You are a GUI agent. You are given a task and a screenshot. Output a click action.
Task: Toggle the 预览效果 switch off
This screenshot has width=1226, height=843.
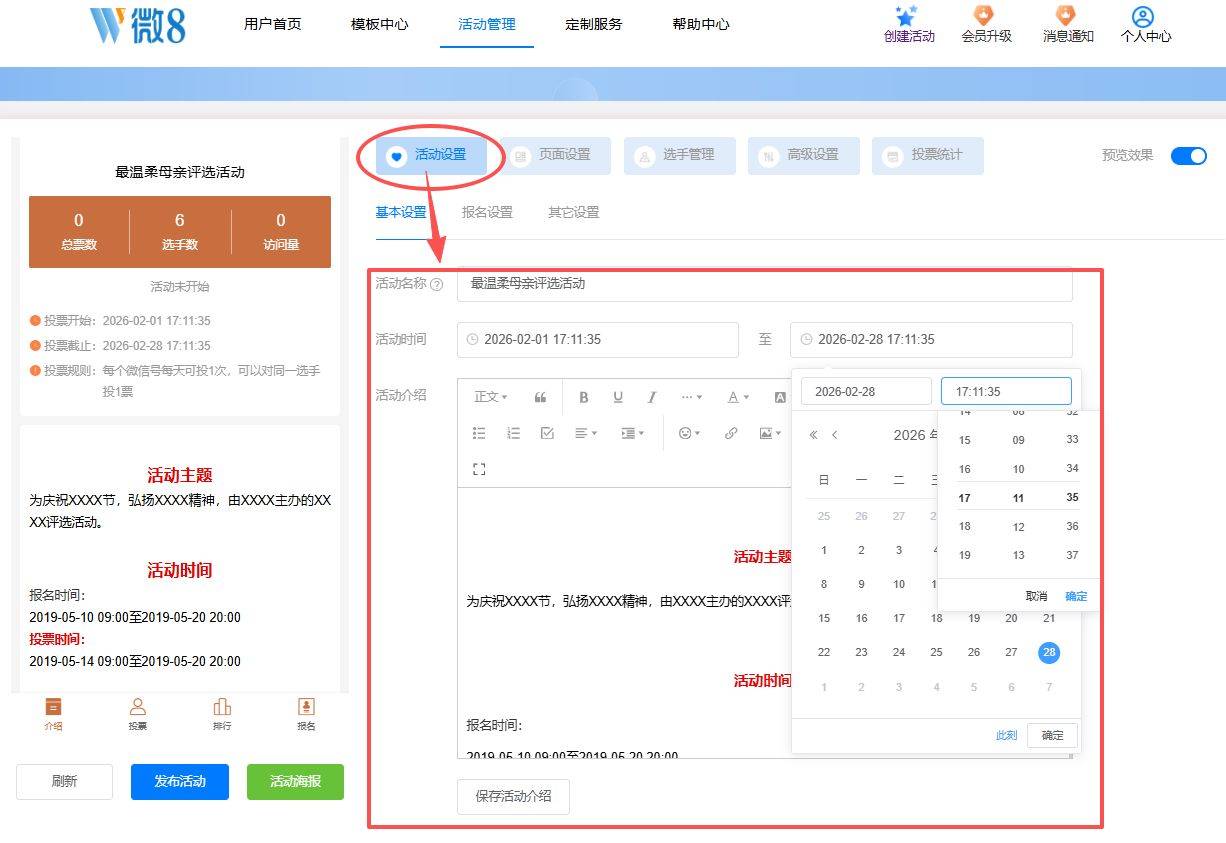click(1188, 155)
